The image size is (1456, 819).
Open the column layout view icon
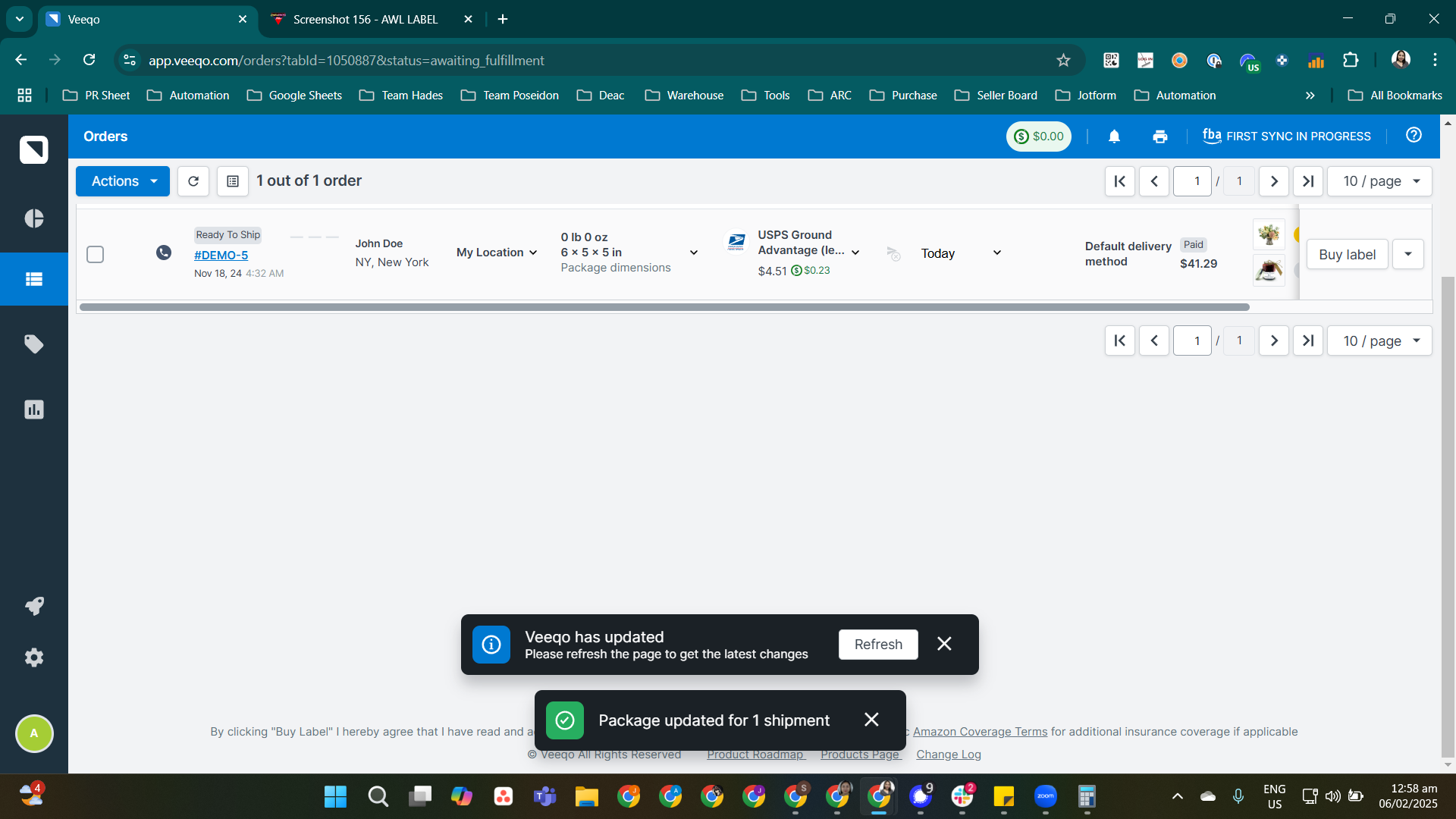click(x=233, y=181)
